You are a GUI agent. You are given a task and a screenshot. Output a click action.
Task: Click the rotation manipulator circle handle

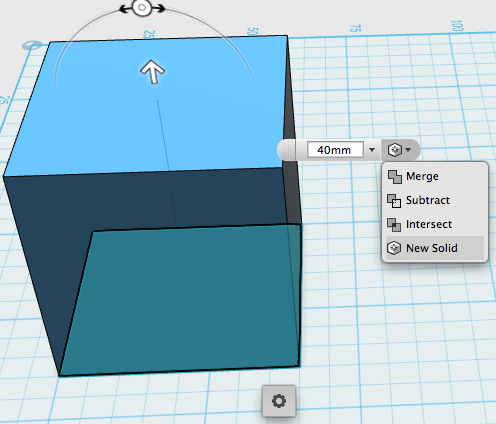click(142, 8)
